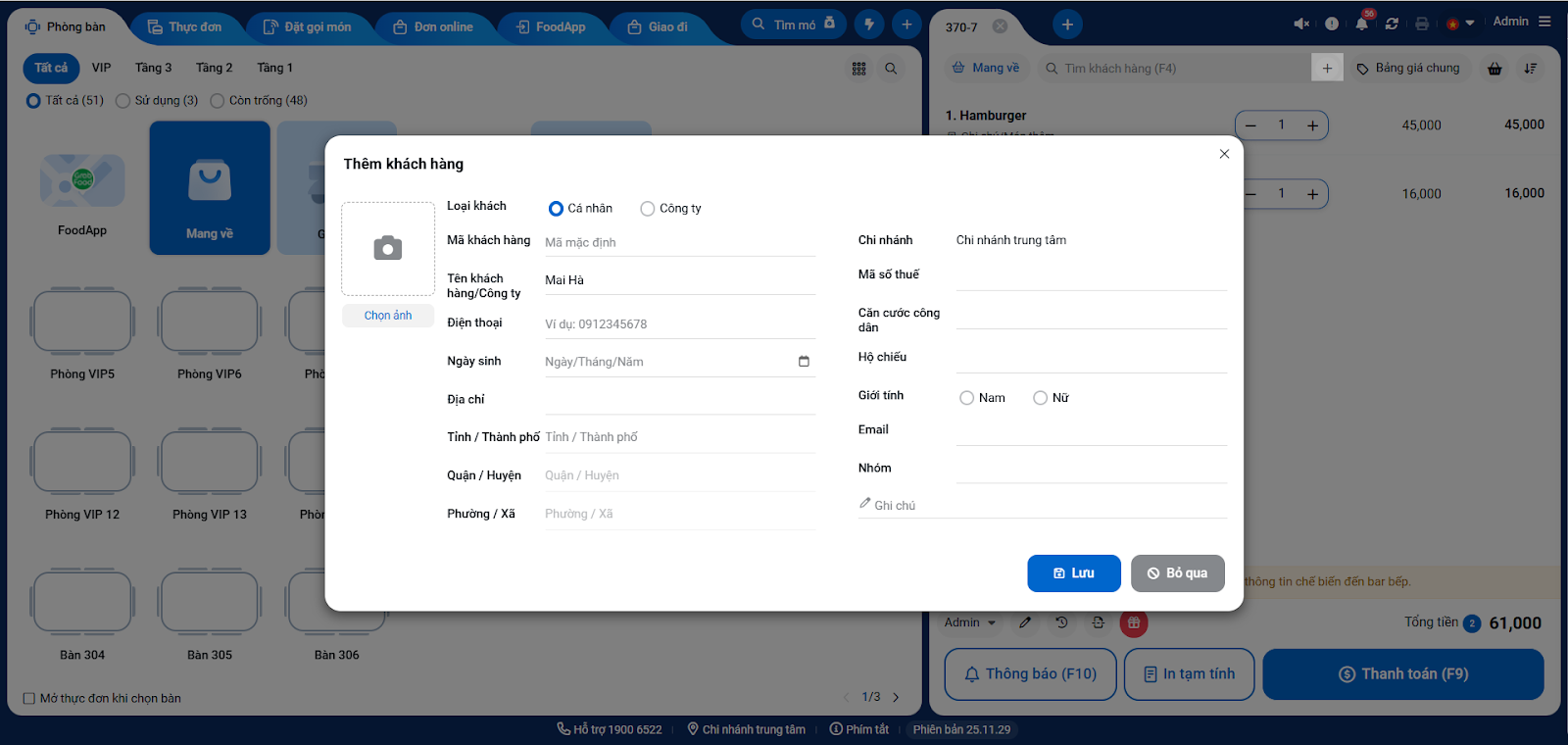Open the order history clock icon
1568x745 pixels.
point(1061,622)
